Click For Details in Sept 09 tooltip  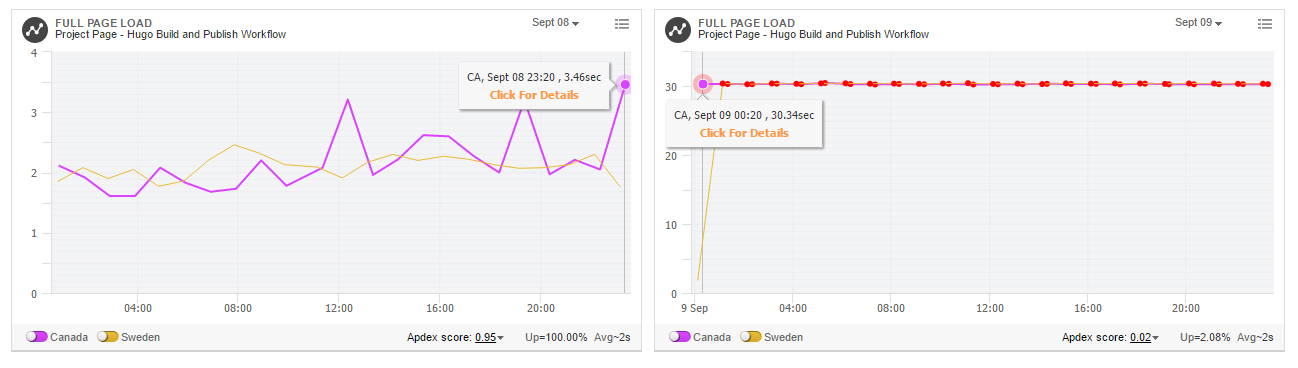point(744,133)
